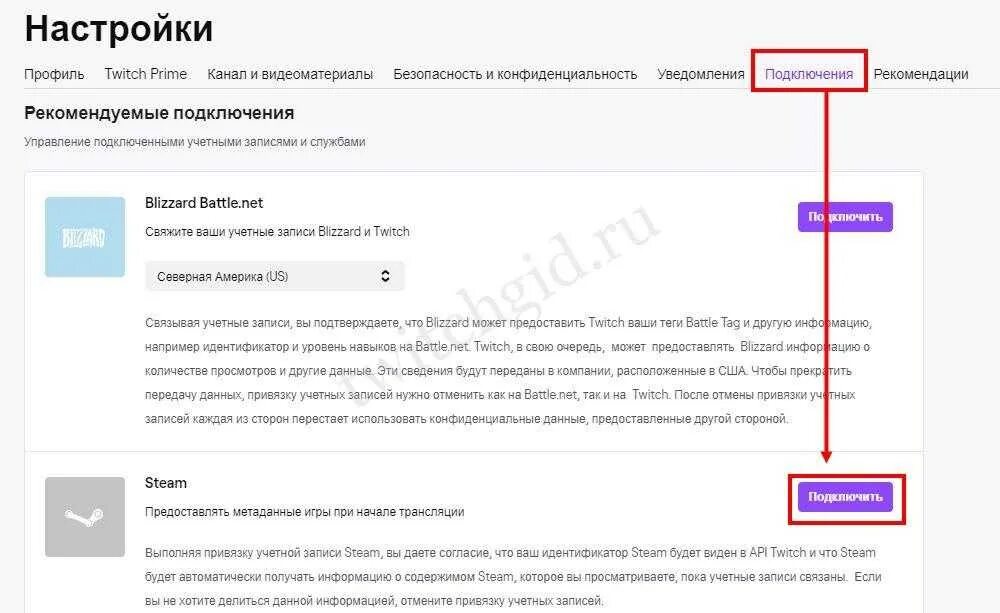Open the Twitch Prime tab
The width and height of the screenshot is (1000, 613).
(146, 74)
